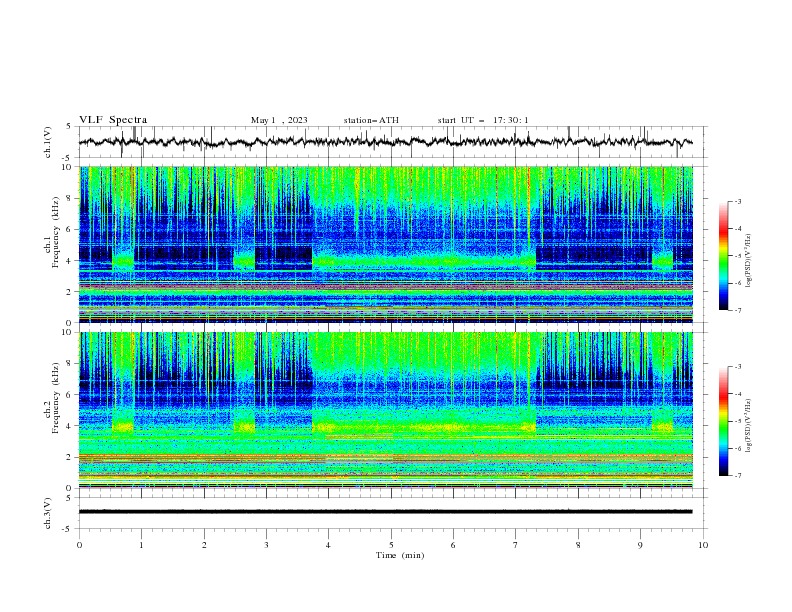The height and width of the screenshot is (612, 792).
Task: Click the time axis tick label "5"
Action: tap(391, 545)
